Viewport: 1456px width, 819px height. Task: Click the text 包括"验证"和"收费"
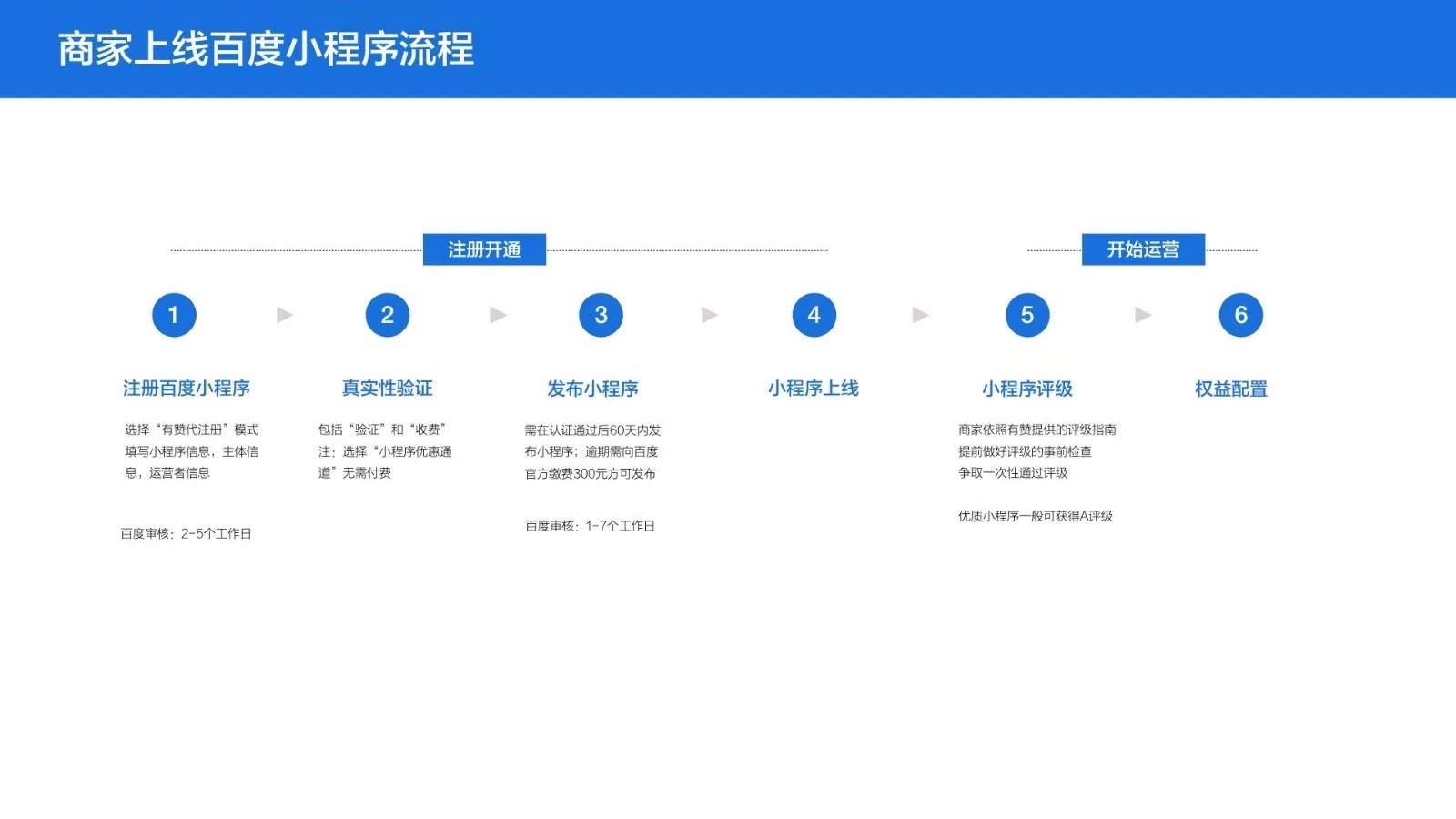tap(382, 430)
